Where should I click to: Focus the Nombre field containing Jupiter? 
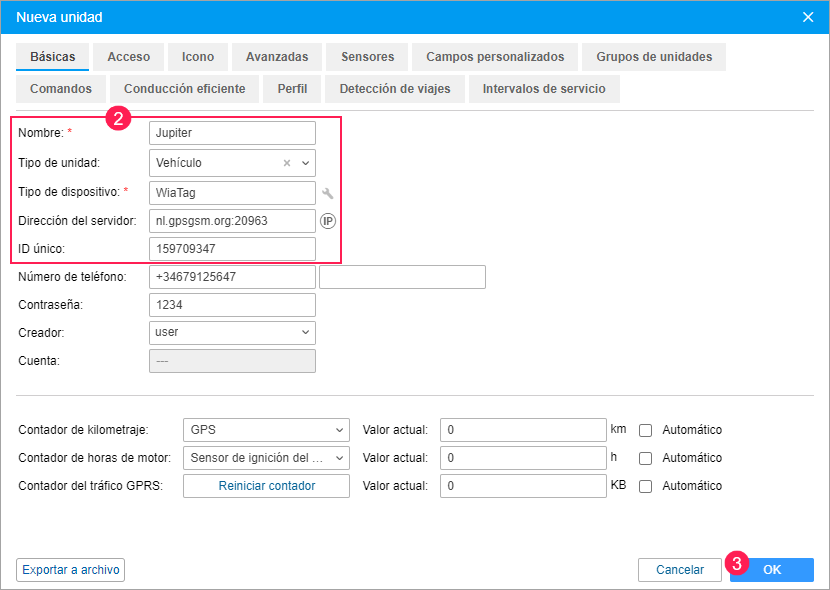[x=232, y=133]
